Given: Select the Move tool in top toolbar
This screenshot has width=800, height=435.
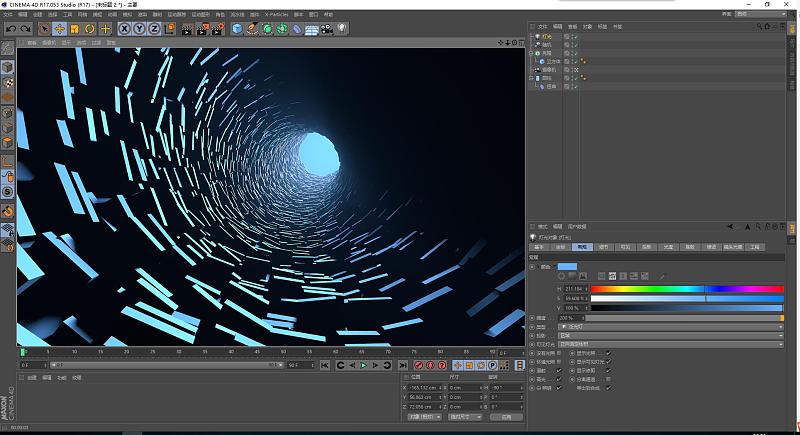Looking at the screenshot, I should (58, 29).
